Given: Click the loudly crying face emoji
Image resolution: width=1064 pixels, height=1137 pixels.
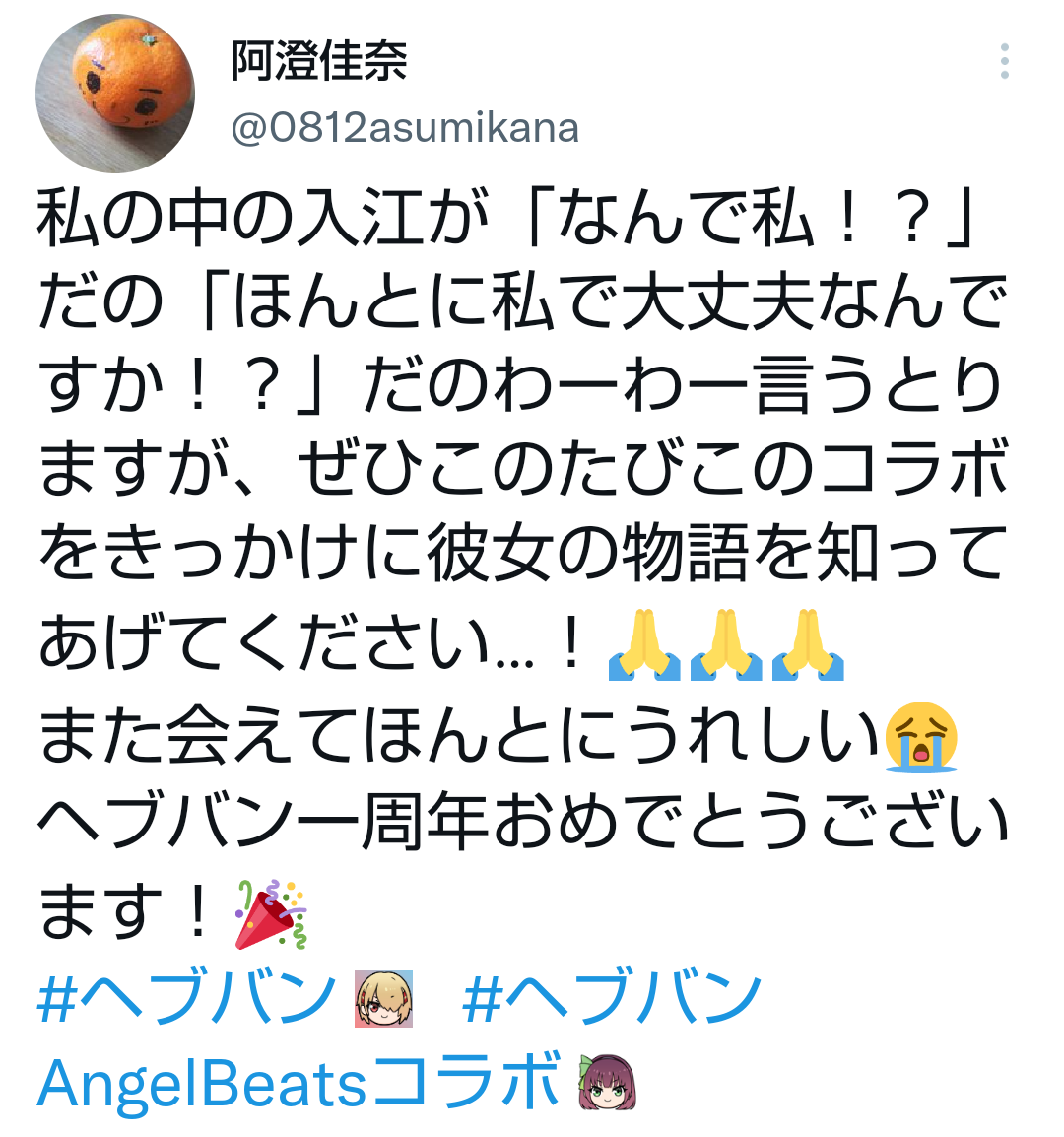Looking at the screenshot, I should point(921,737).
